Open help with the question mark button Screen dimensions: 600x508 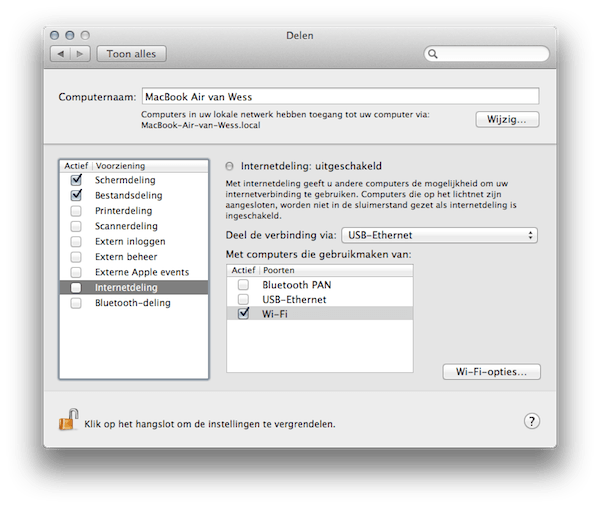pyautogui.click(x=532, y=421)
